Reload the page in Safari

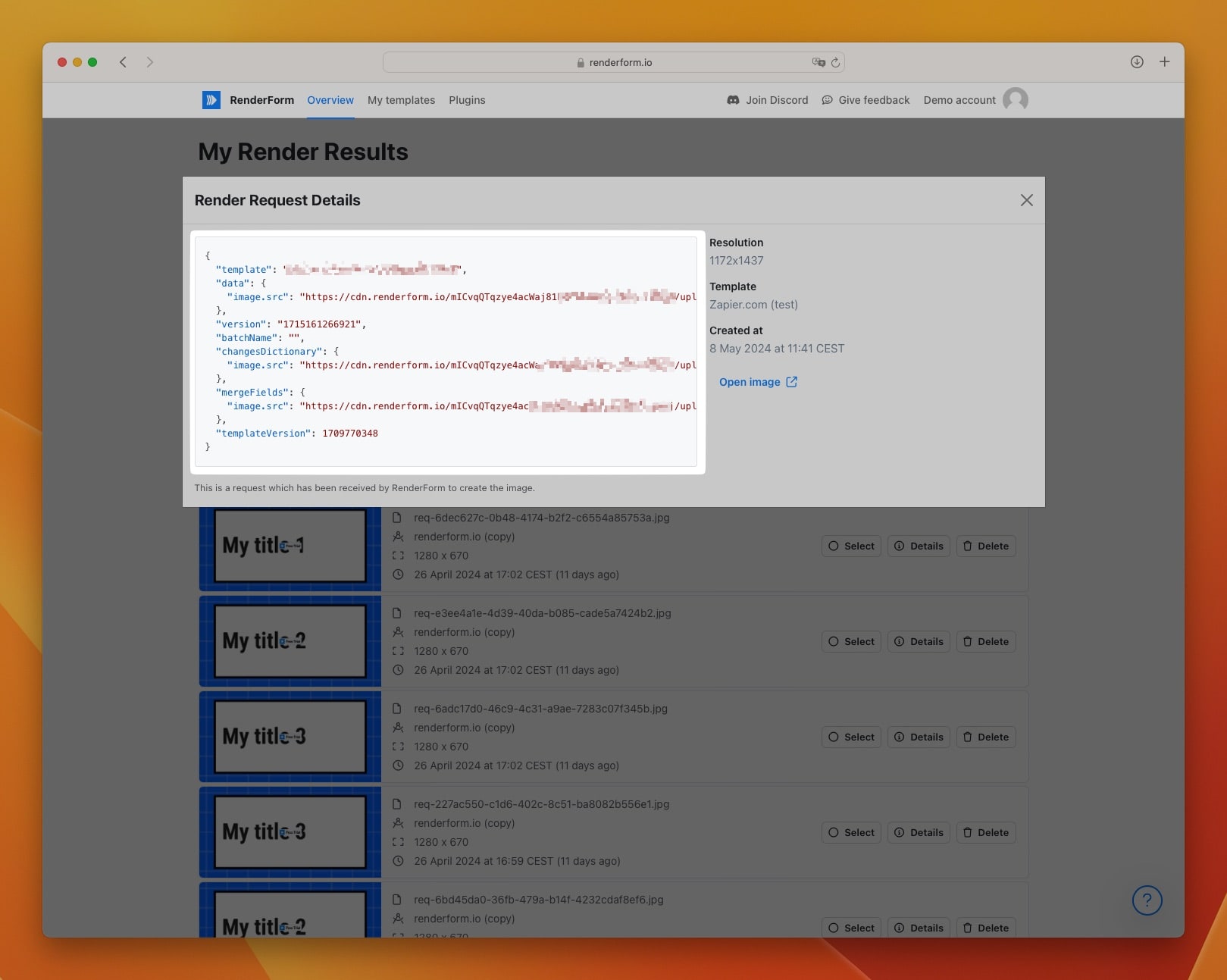click(835, 62)
